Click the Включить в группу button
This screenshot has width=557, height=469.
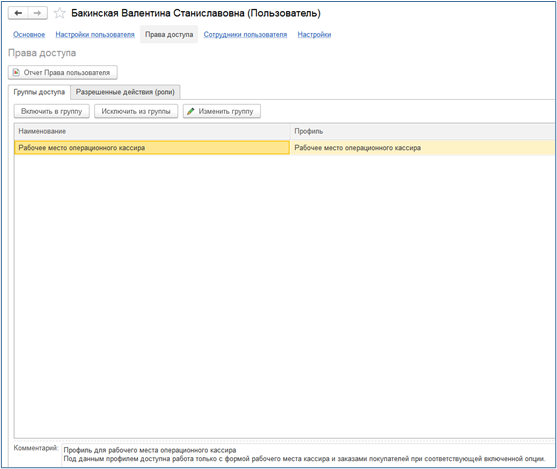52,111
